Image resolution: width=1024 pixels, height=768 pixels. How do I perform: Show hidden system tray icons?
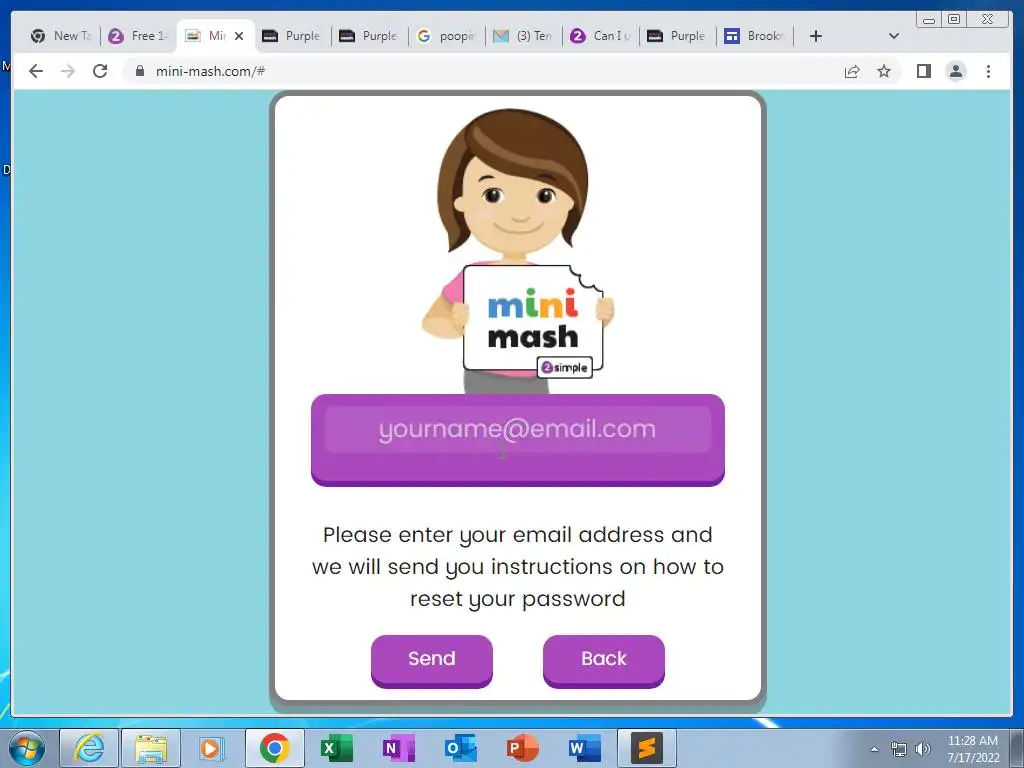click(x=874, y=749)
